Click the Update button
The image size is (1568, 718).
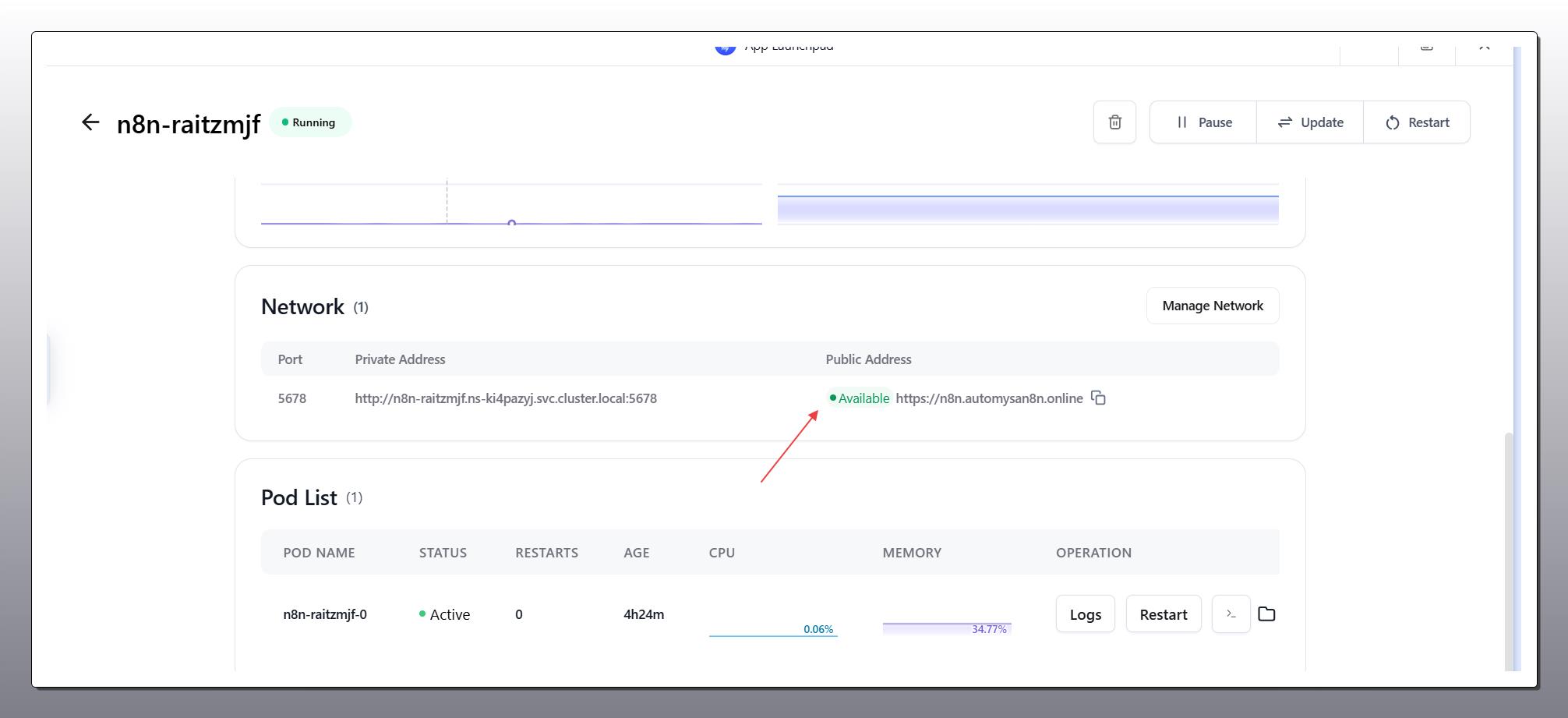tap(1310, 122)
